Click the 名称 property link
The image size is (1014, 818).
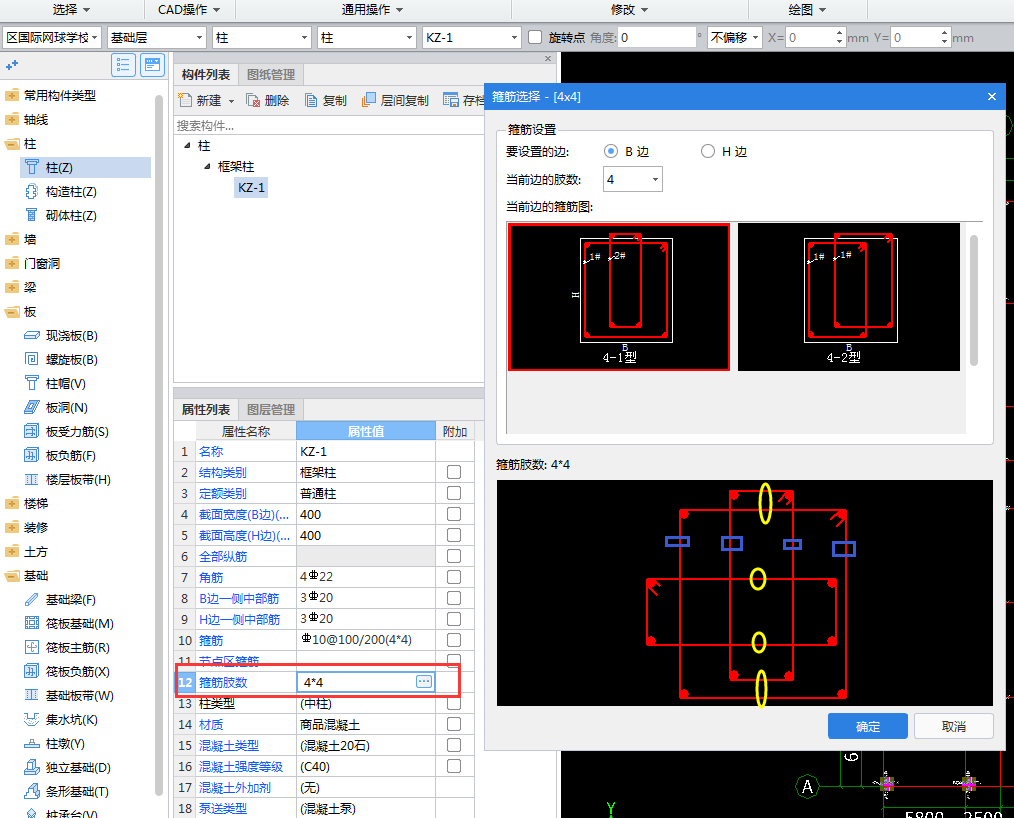pyautogui.click(x=211, y=451)
